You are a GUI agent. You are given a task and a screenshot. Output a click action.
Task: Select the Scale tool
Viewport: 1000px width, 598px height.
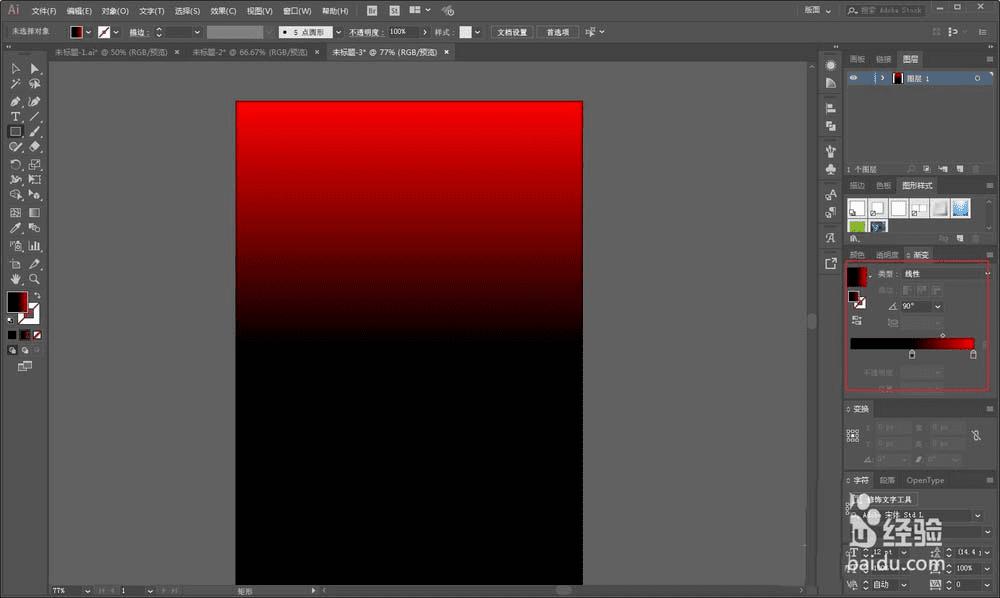(x=34, y=164)
